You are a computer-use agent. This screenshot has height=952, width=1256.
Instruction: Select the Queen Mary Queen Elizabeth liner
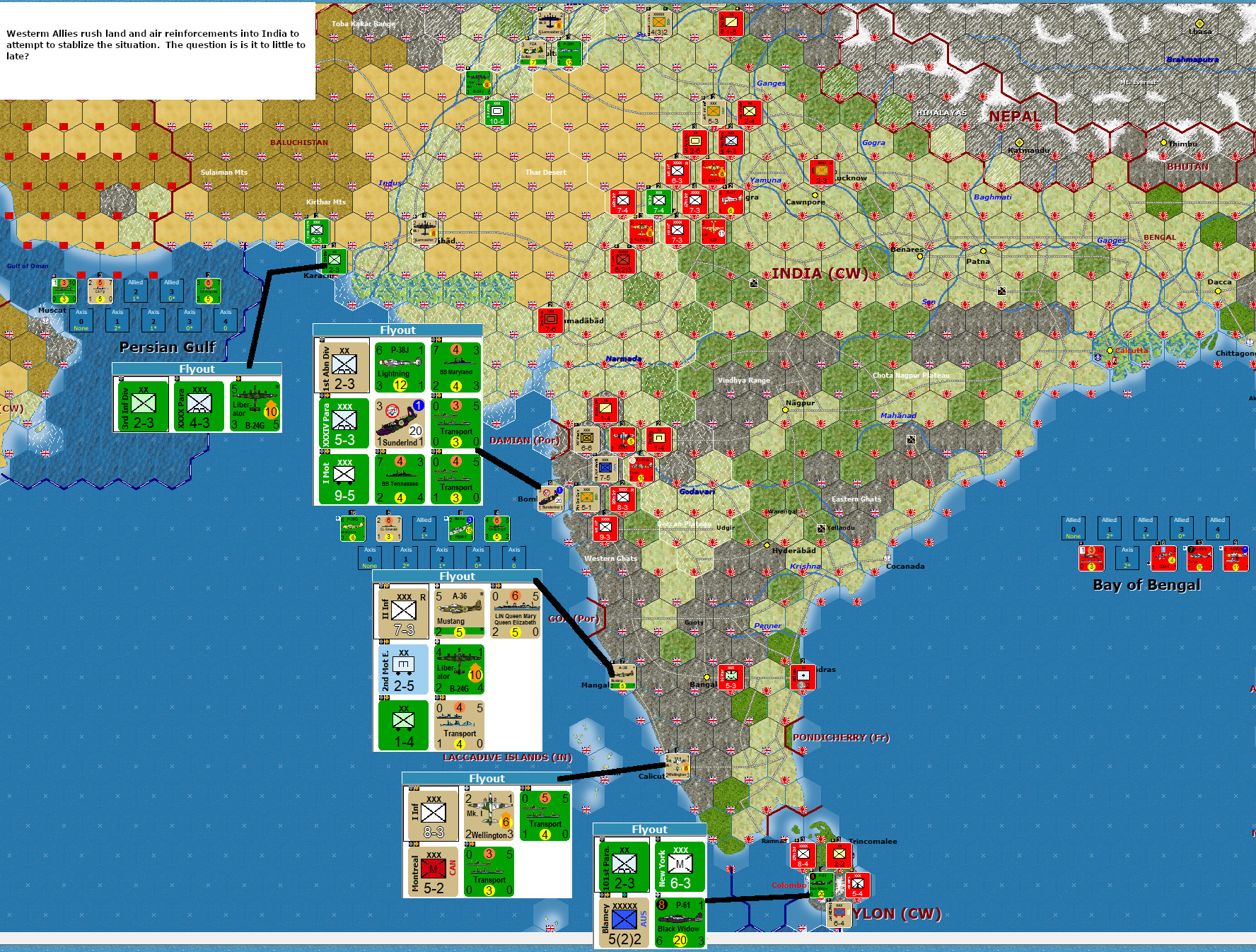(x=516, y=613)
